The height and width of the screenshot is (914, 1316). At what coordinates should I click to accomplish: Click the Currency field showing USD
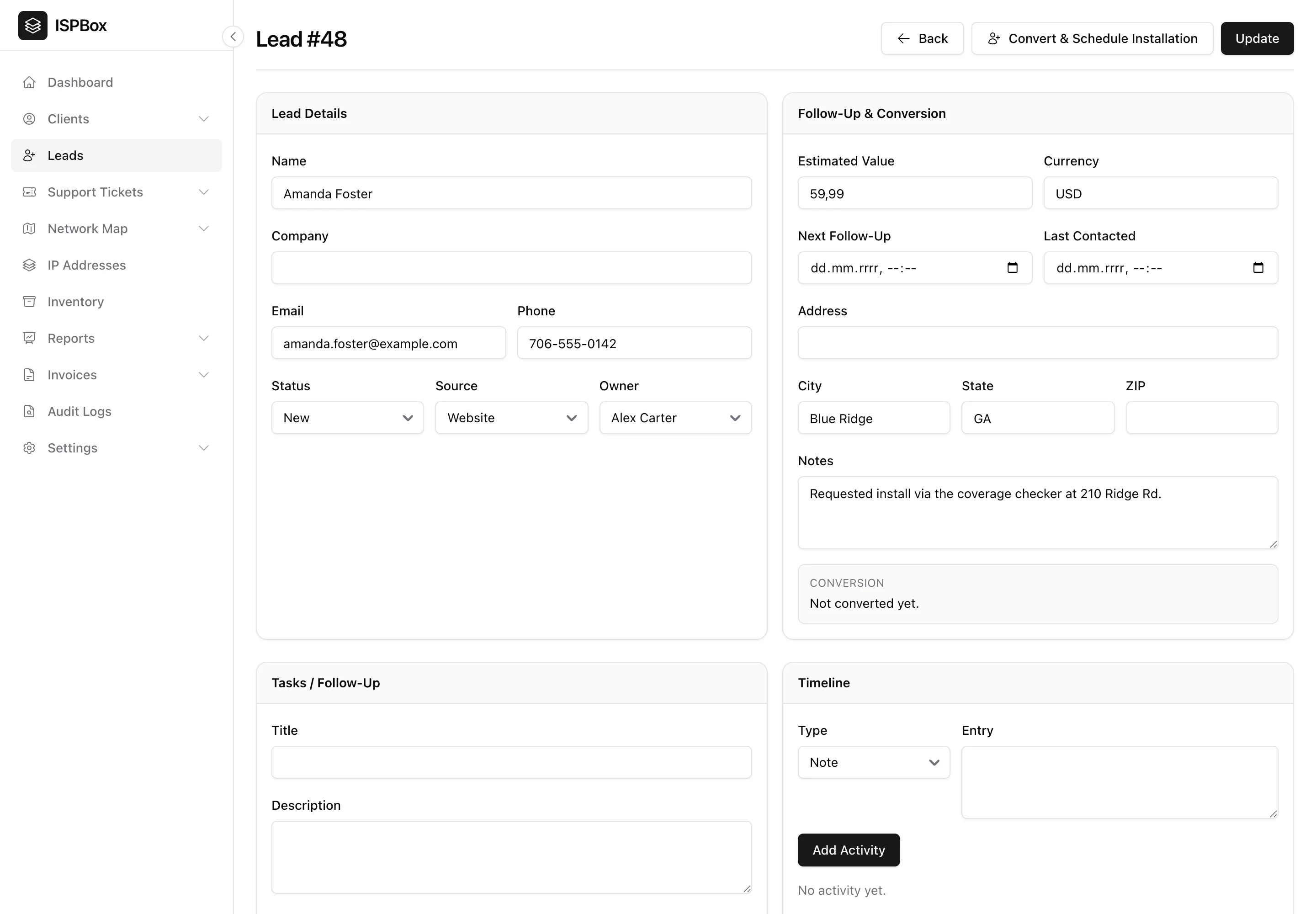(1161, 194)
